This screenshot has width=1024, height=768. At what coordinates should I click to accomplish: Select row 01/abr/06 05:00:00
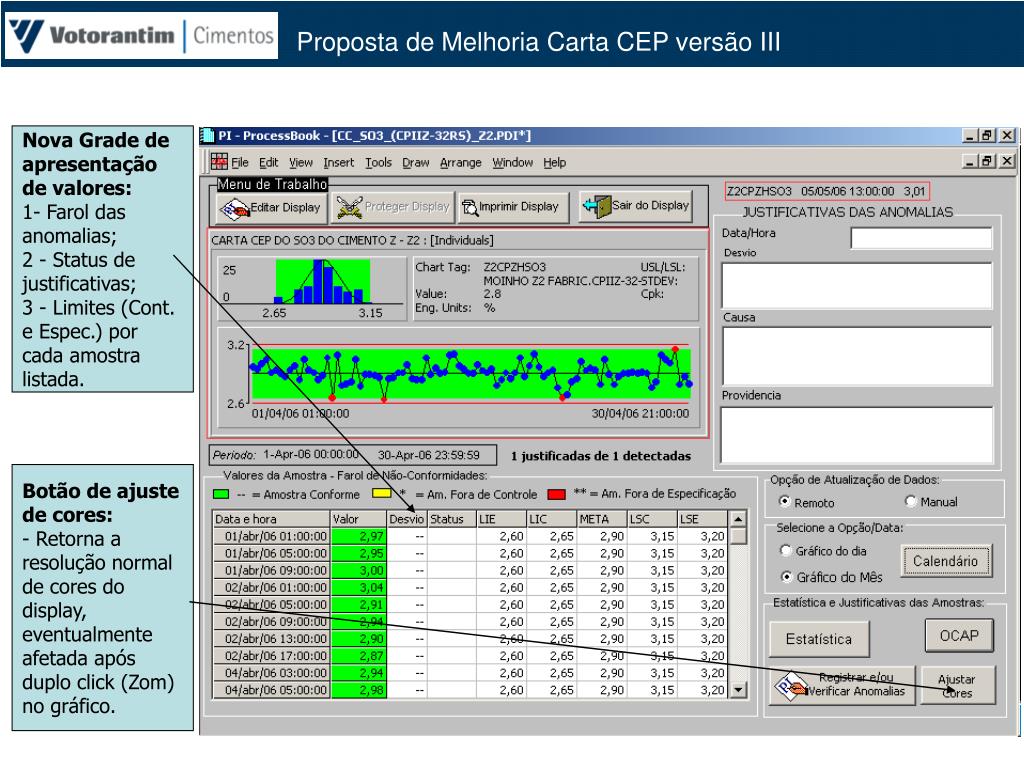point(470,553)
